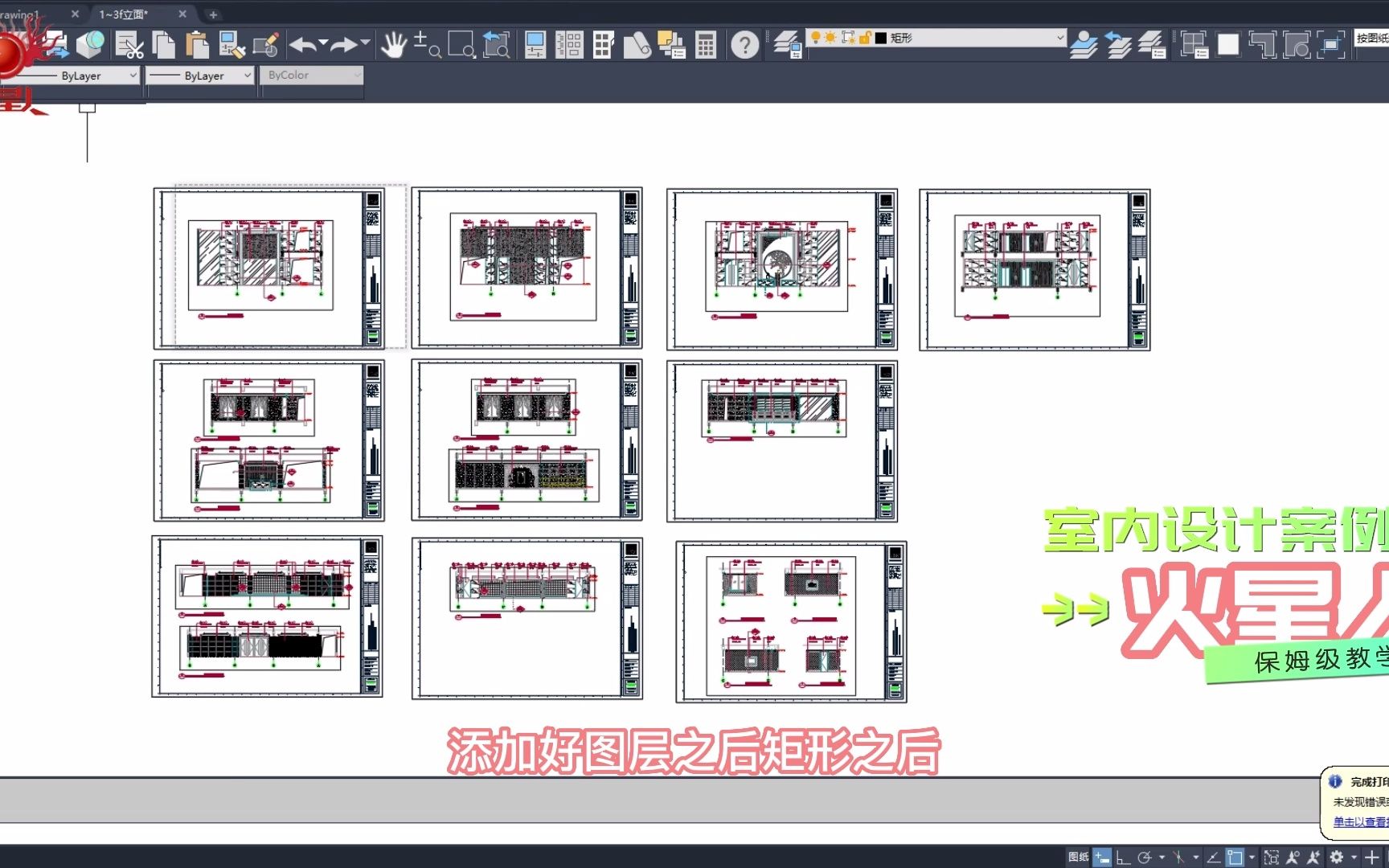
Task: Select Zoom Realtime plus-minus magnifier
Action: [427, 44]
